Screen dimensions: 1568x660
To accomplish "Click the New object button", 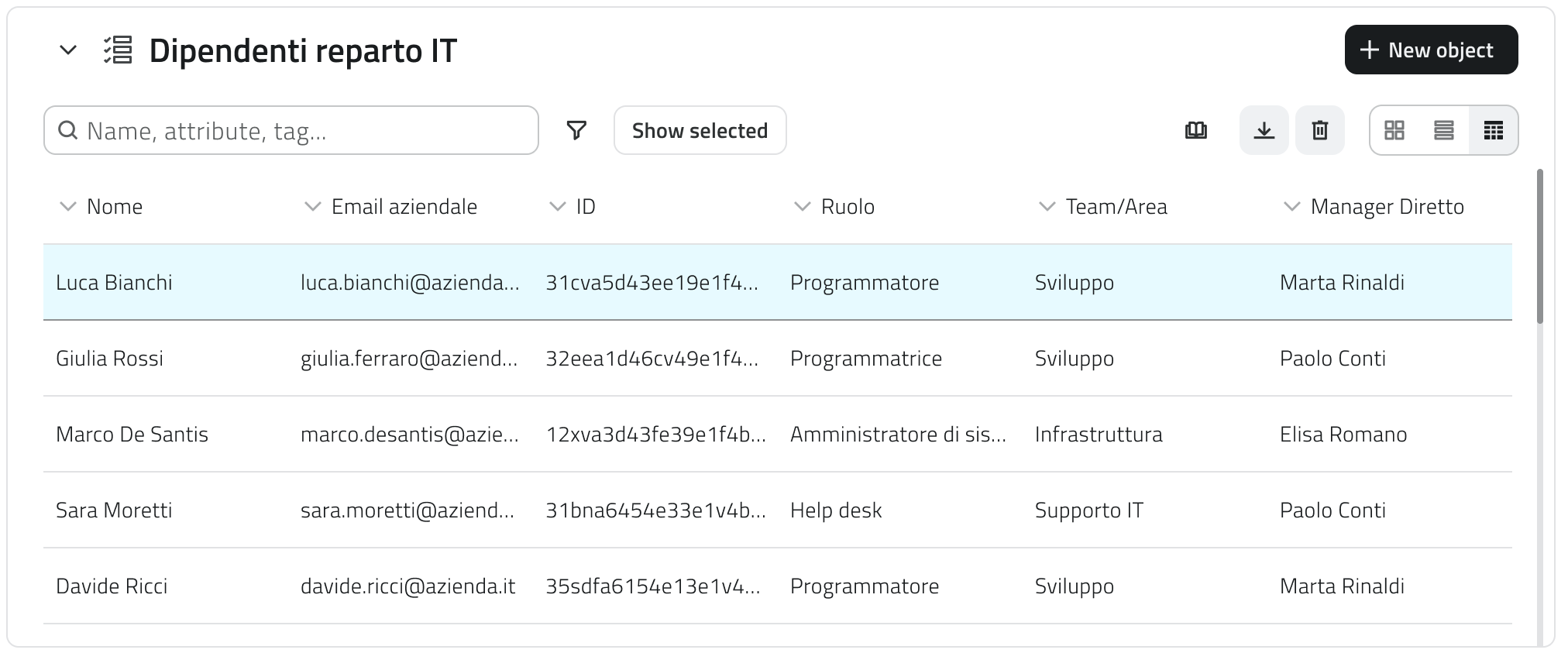I will click(1431, 50).
